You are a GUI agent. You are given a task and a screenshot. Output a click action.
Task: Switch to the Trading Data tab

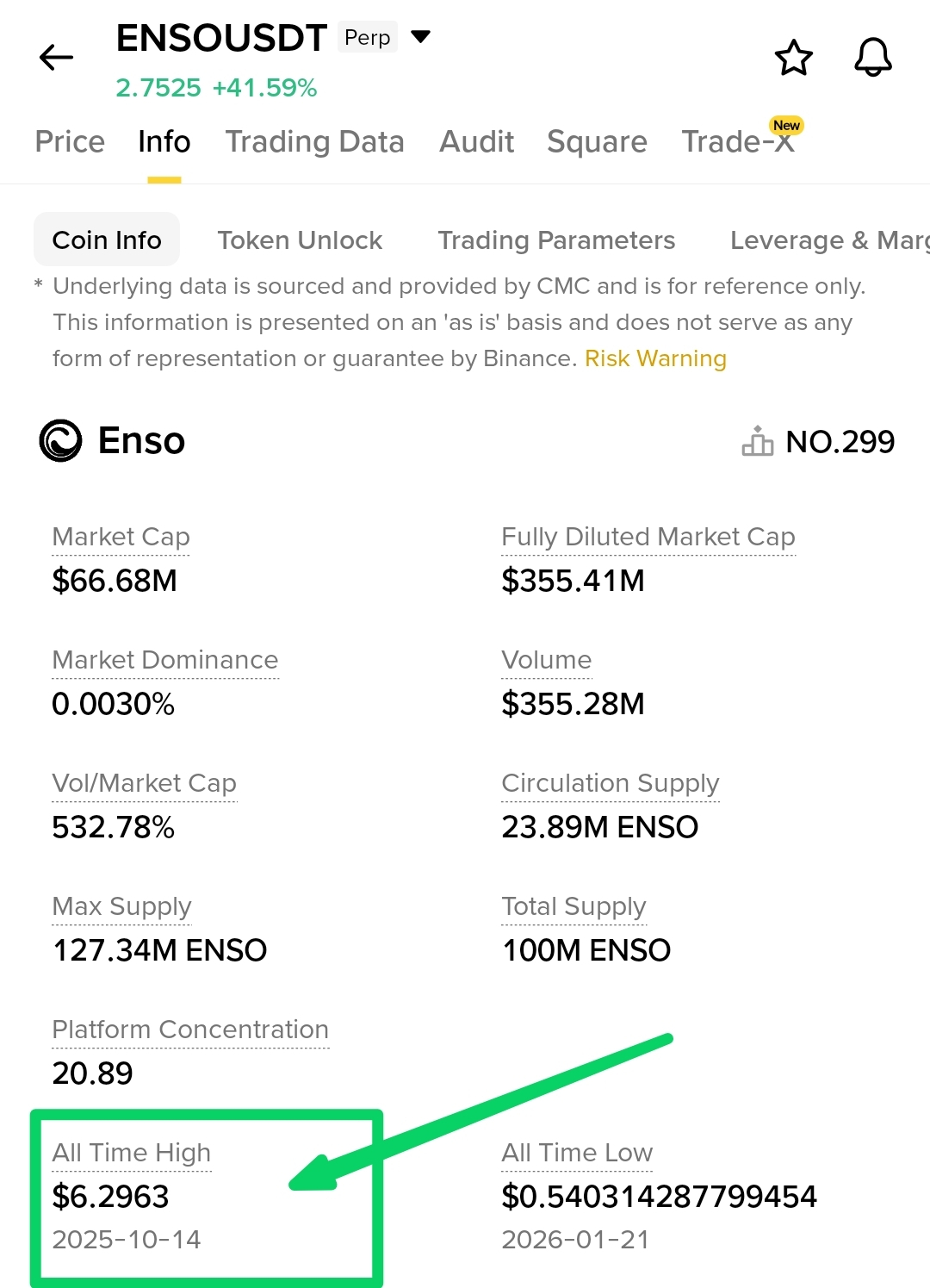point(314,141)
